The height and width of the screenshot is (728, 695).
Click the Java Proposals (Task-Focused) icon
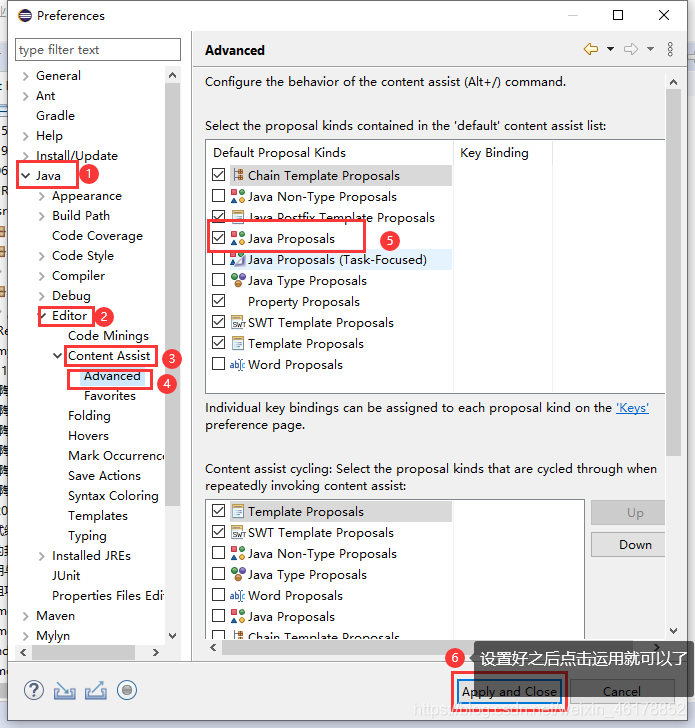[238, 259]
